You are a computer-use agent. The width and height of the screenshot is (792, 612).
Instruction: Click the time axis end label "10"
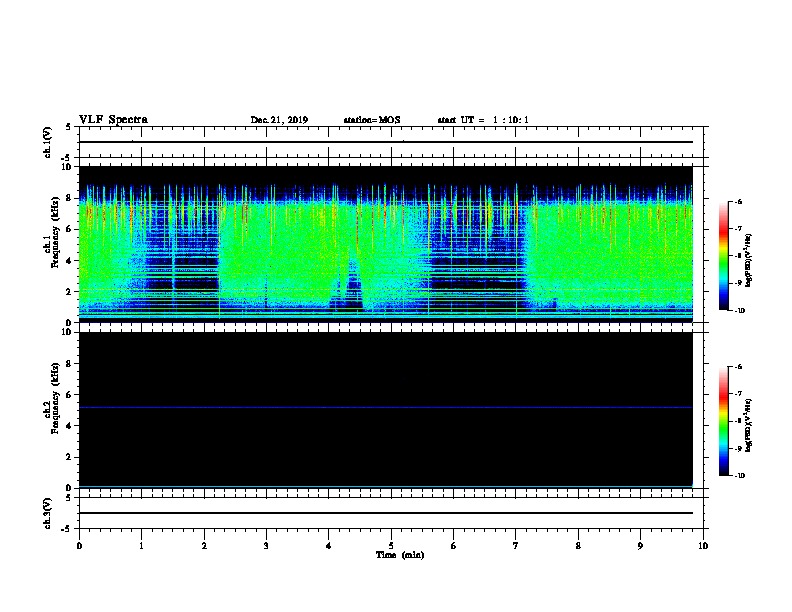click(x=703, y=546)
